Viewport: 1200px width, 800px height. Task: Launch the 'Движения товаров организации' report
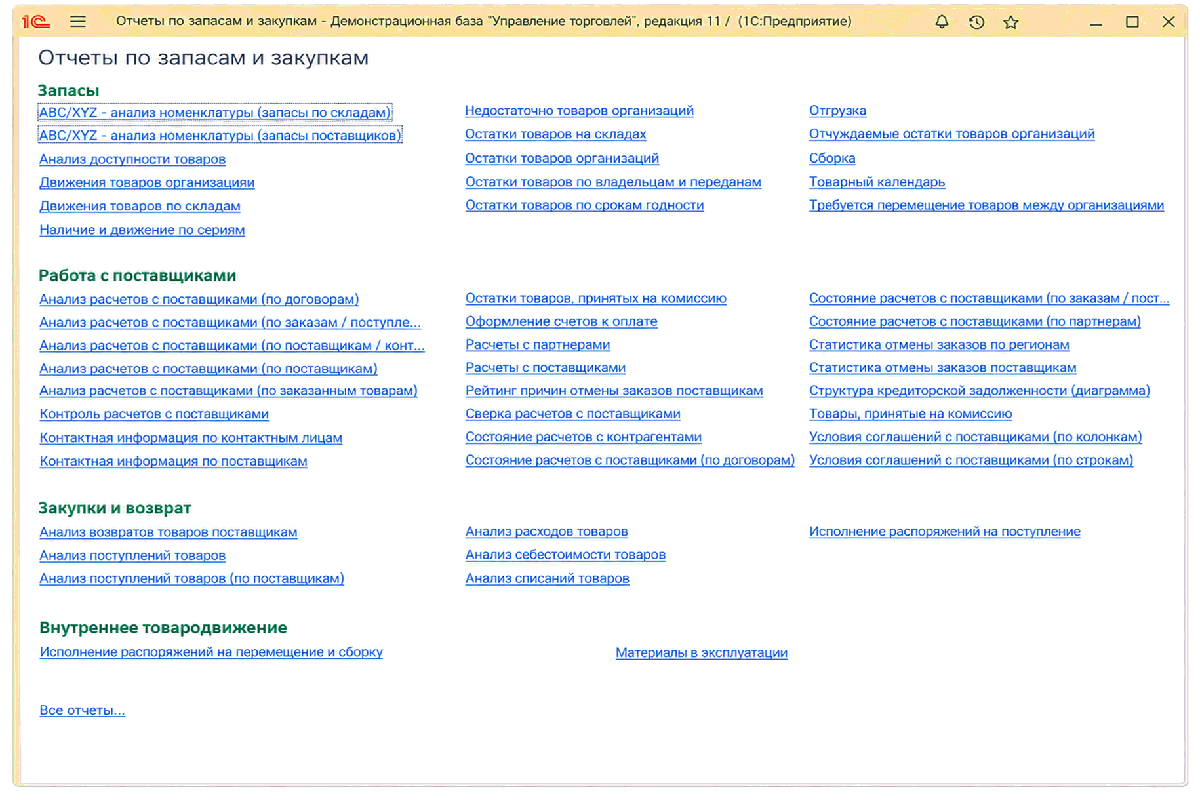point(147,183)
